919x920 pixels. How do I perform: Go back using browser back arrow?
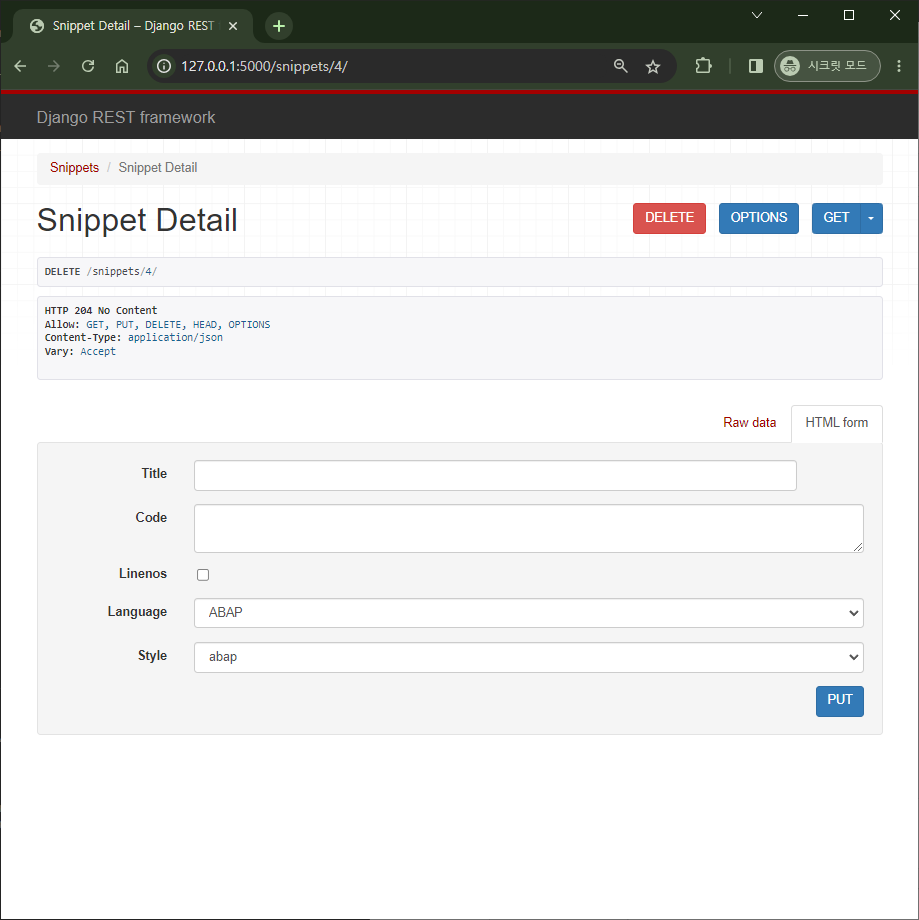click(x=21, y=66)
